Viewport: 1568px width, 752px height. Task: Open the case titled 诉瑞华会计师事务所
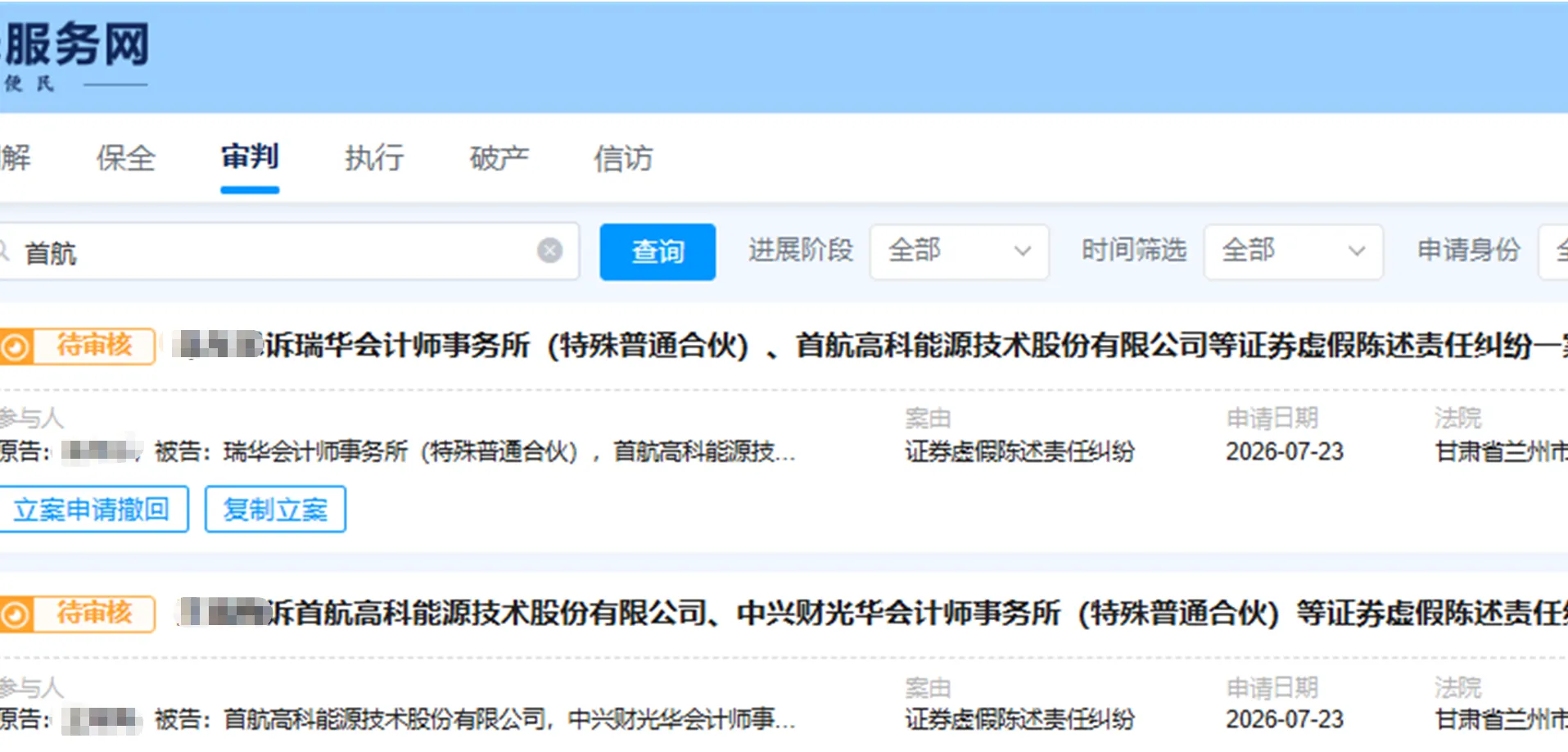pos(870,346)
